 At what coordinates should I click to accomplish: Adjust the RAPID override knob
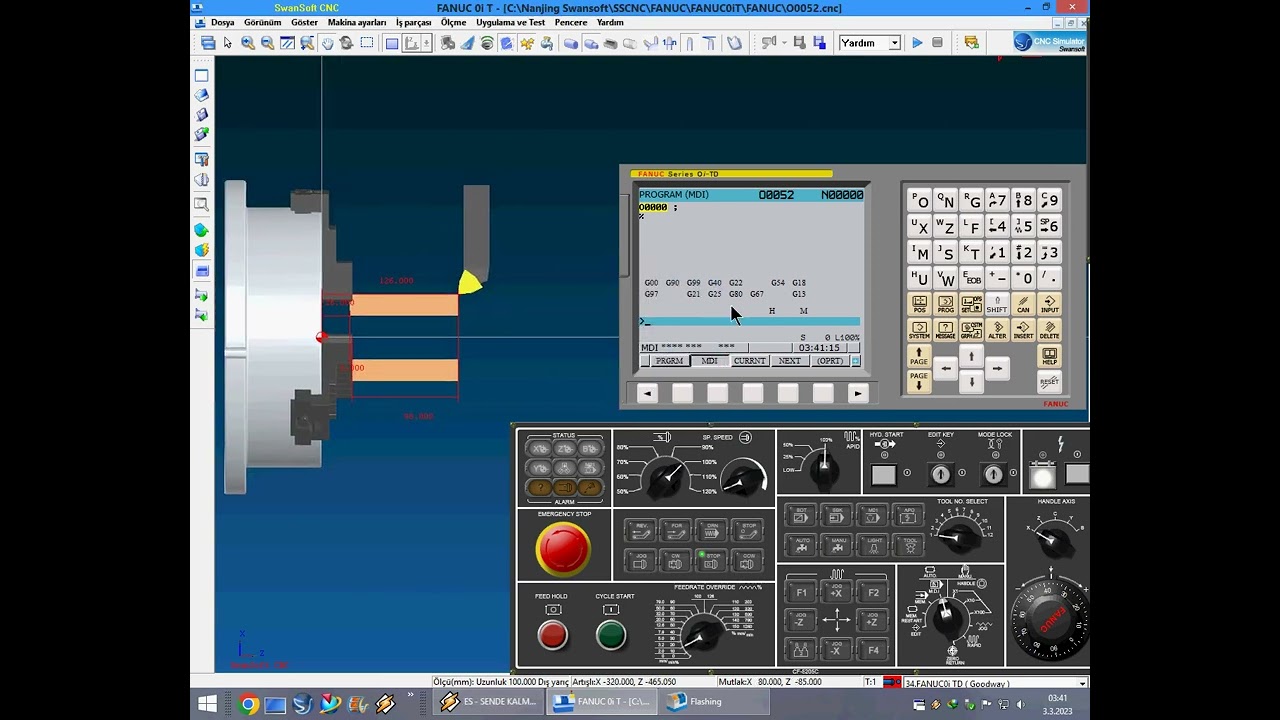click(822, 469)
